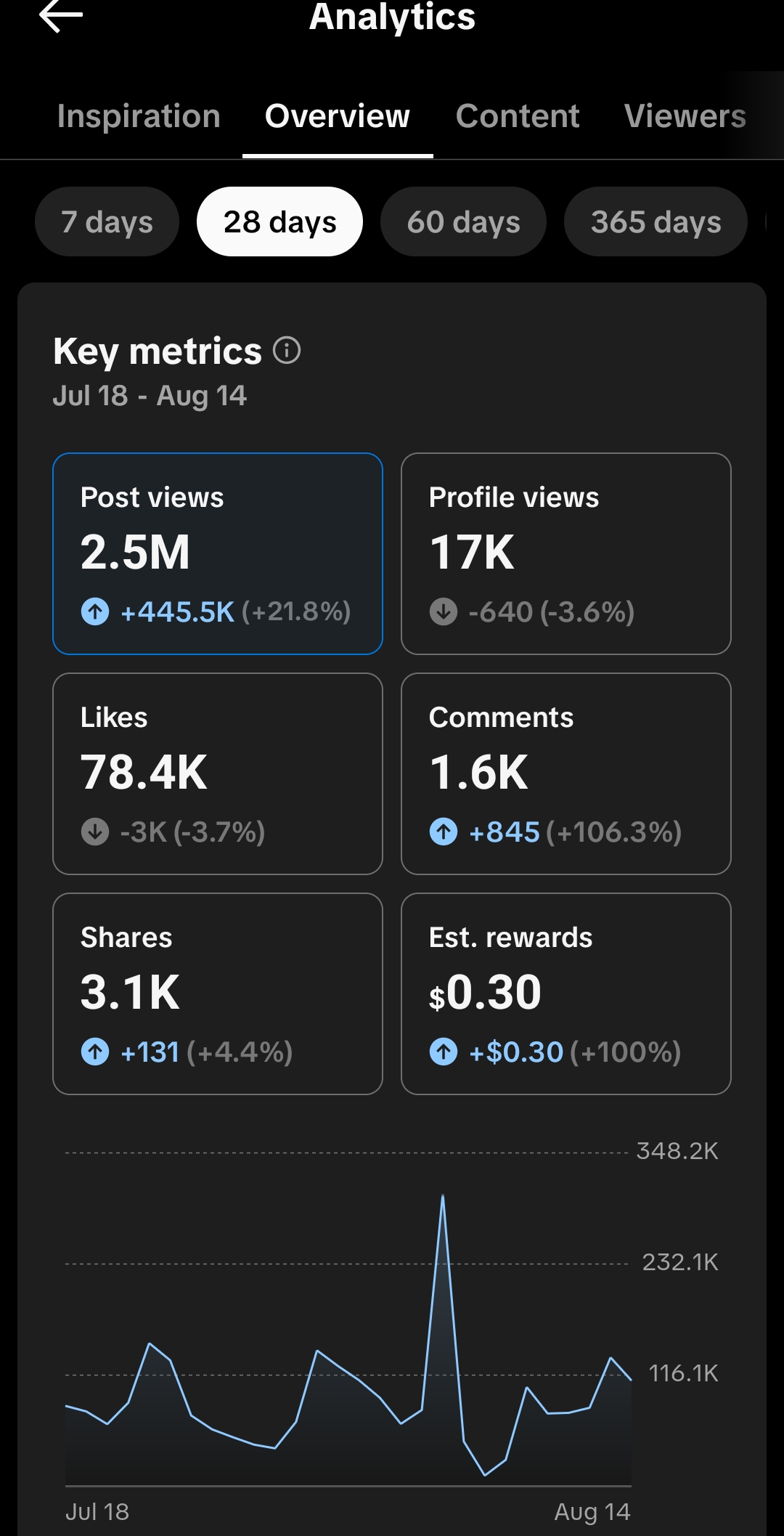
Task: Select the 28 days range
Action: [x=279, y=222]
